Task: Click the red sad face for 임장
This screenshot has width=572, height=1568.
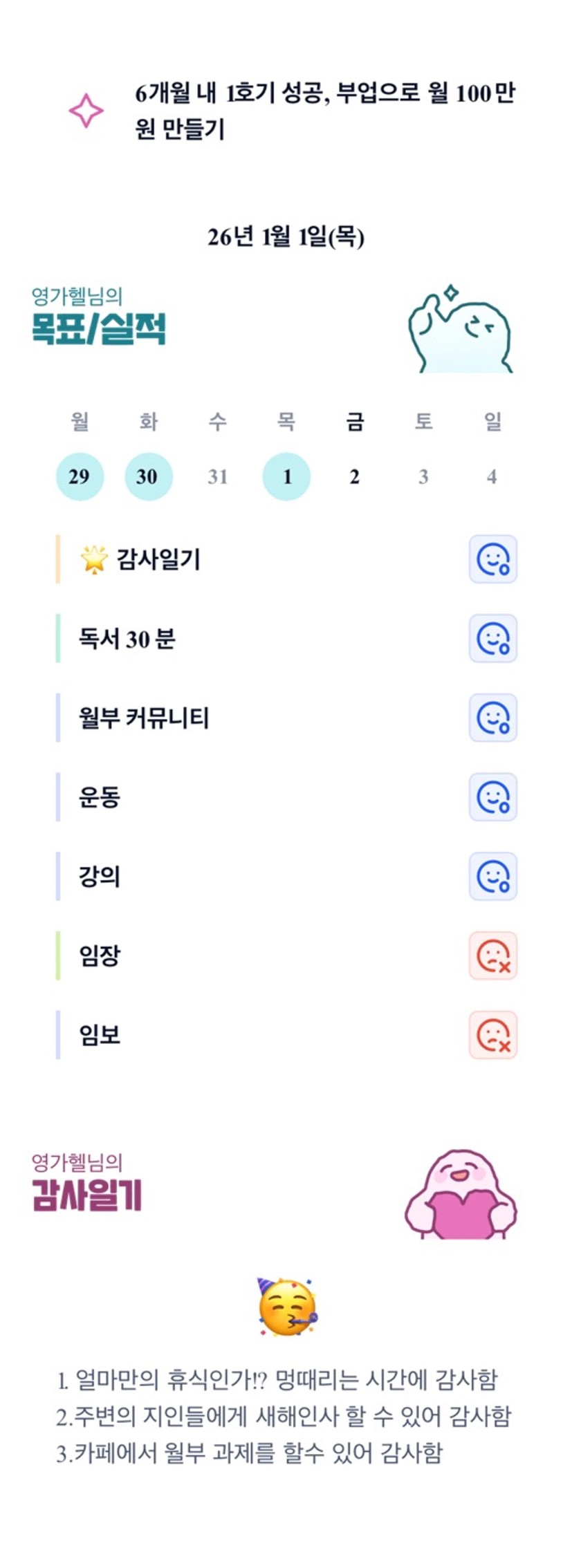Action: click(x=492, y=956)
